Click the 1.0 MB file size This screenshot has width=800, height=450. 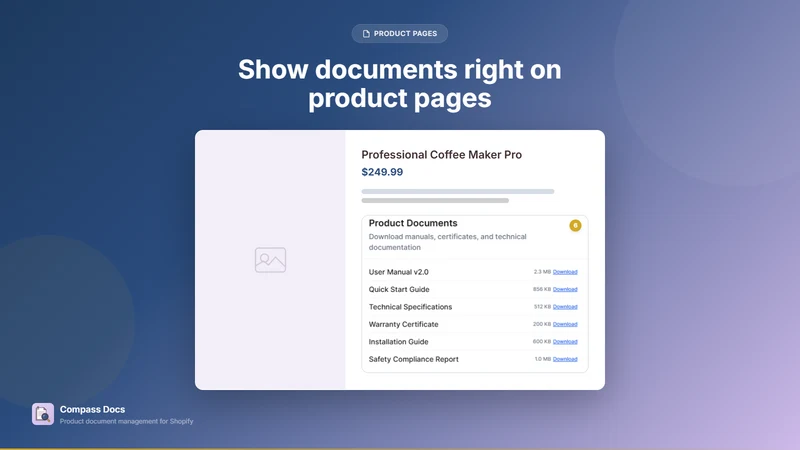tap(543, 359)
